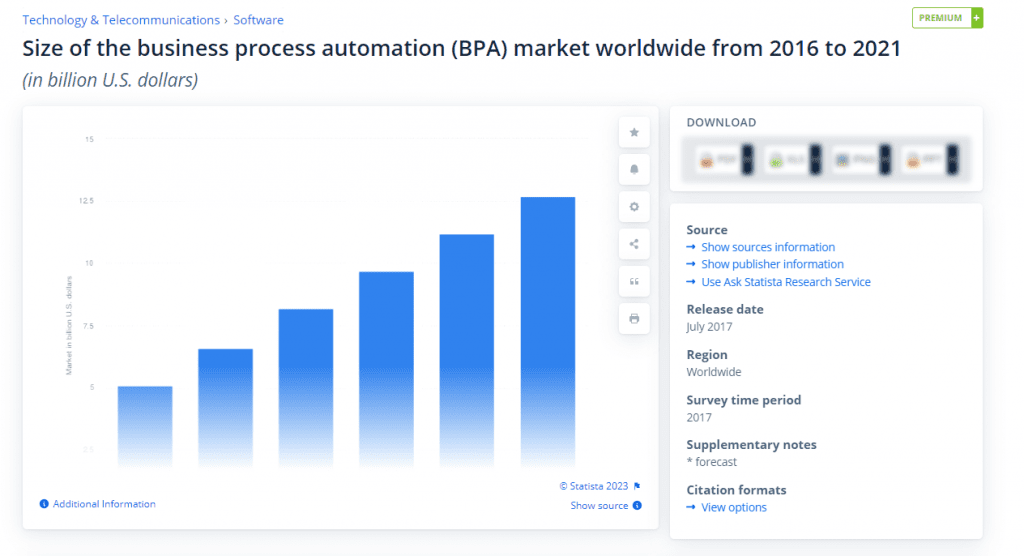Open Use Ask Statista Research Service link
Screen dimensions: 1024x556
coord(785,282)
